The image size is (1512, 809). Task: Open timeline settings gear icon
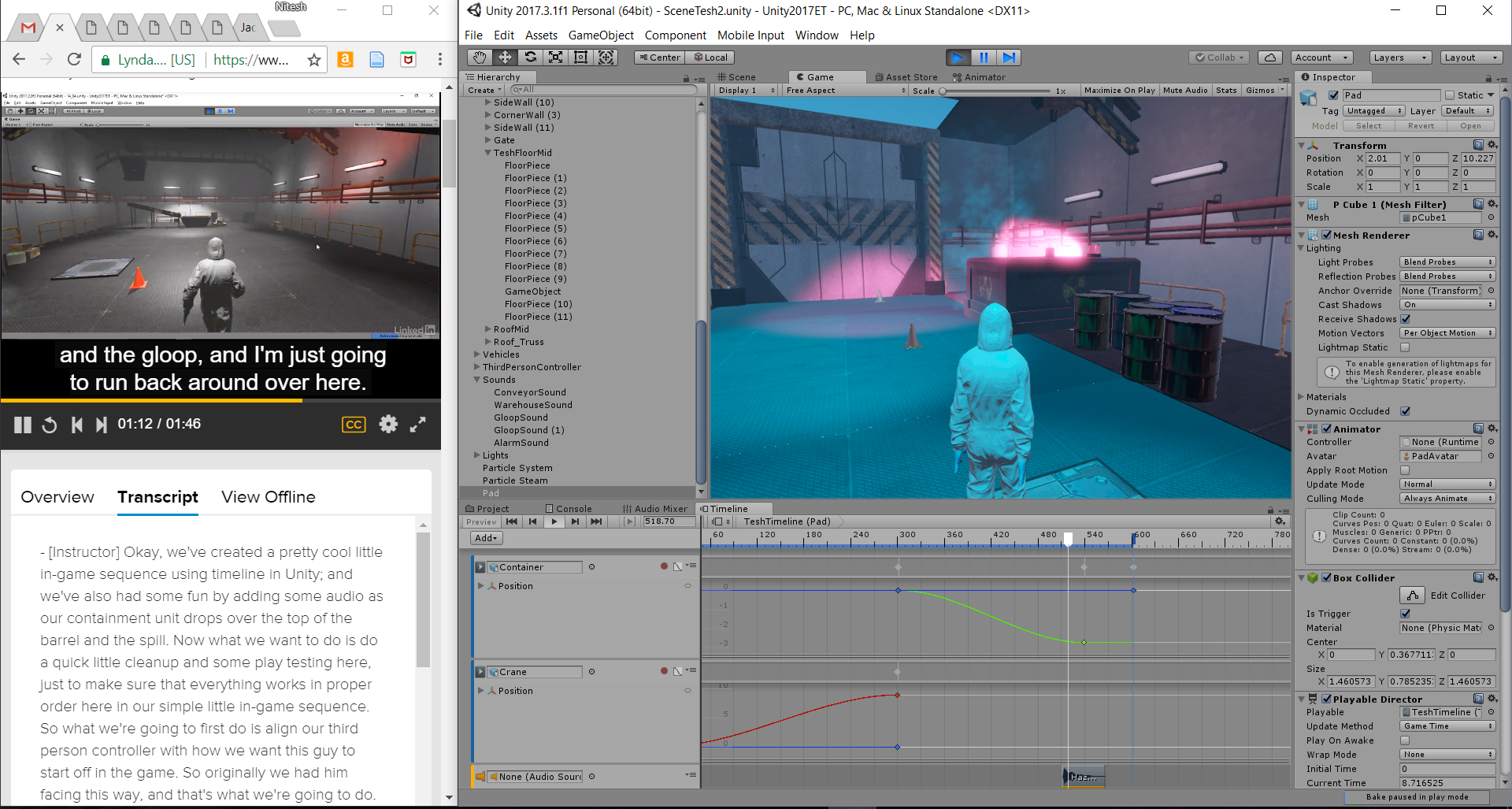coord(1280,521)
